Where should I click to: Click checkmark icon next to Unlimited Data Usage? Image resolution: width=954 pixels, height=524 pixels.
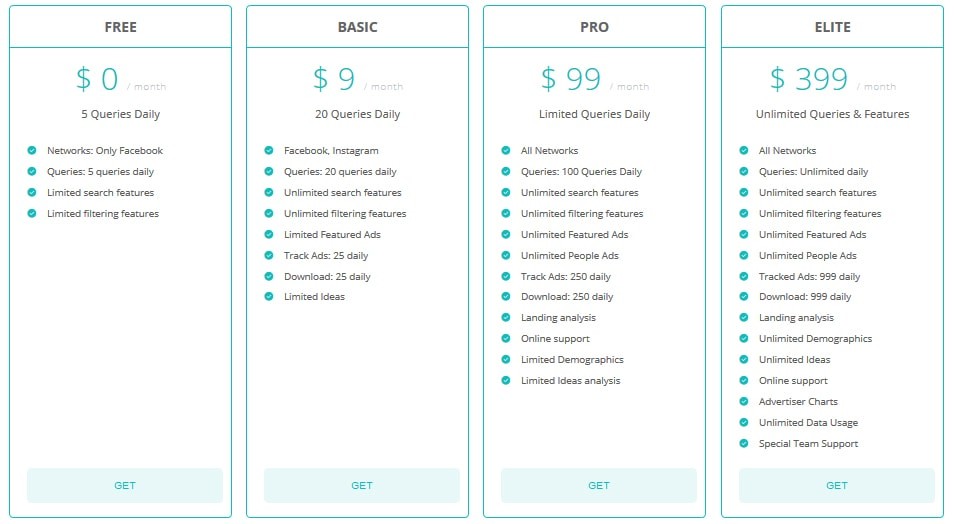743,422
